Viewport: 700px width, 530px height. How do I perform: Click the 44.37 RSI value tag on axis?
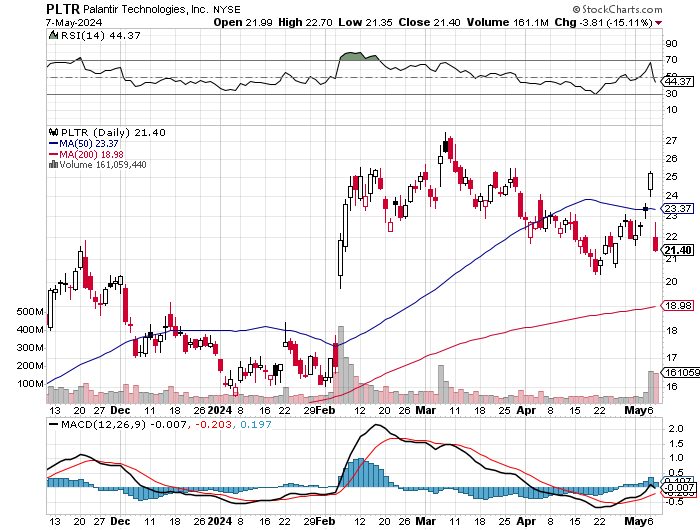pos(677,81)
